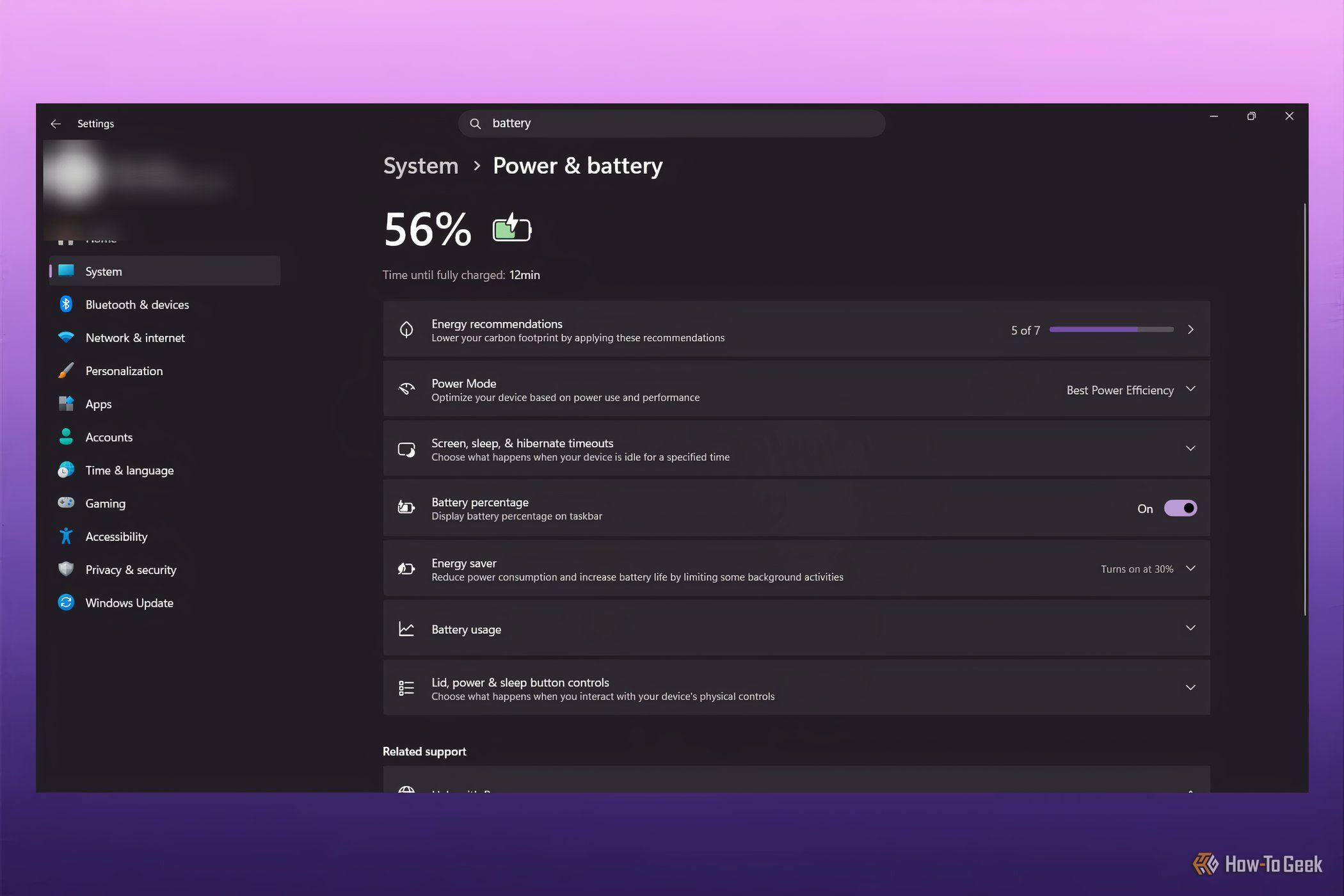Screen dimensions: 1344x896
Task: Click the Windows Update sync icon
Action: [x=66, y=602]
